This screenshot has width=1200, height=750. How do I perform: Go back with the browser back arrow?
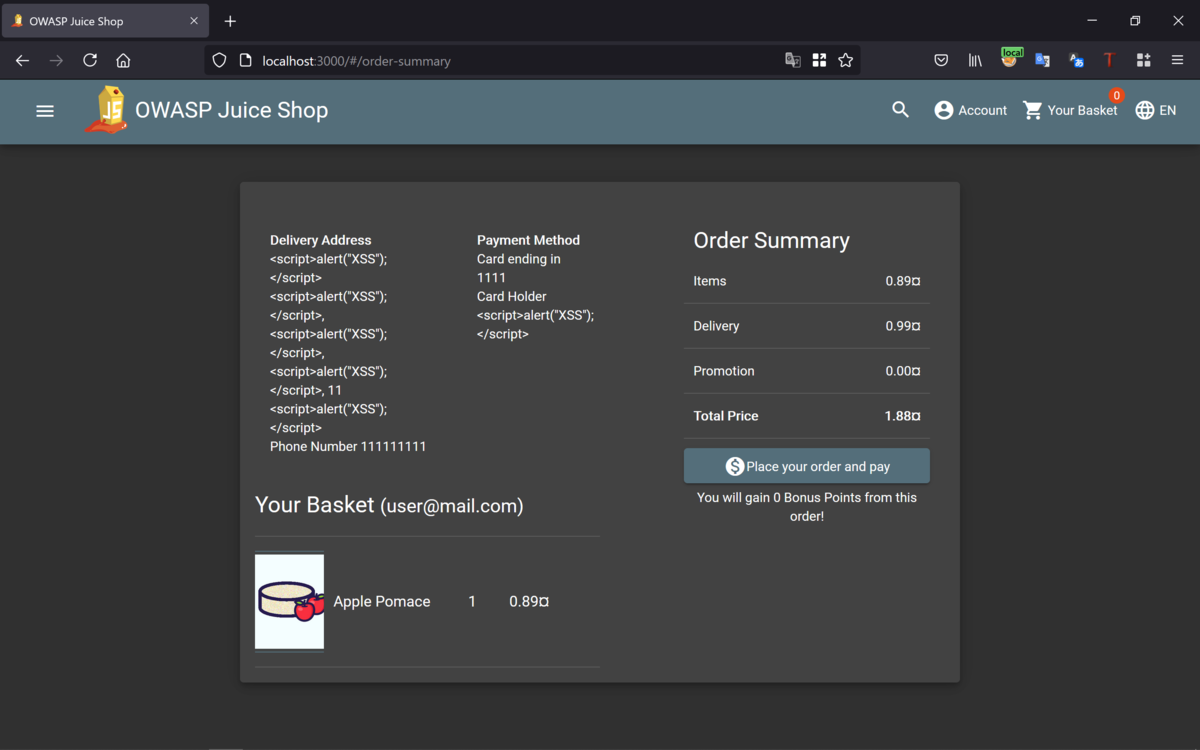22,60
